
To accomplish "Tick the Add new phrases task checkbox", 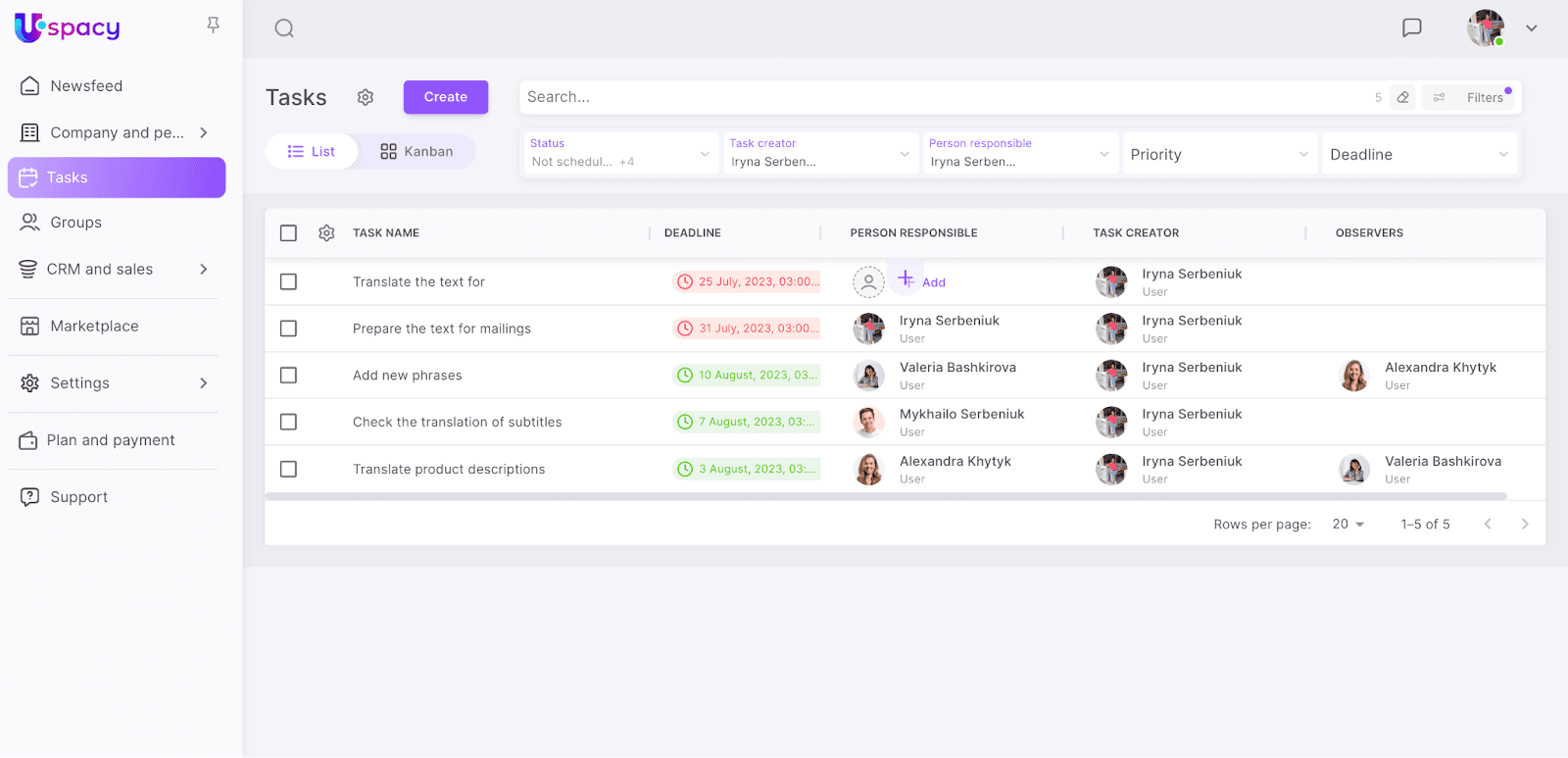I will (x=288, y=376).
